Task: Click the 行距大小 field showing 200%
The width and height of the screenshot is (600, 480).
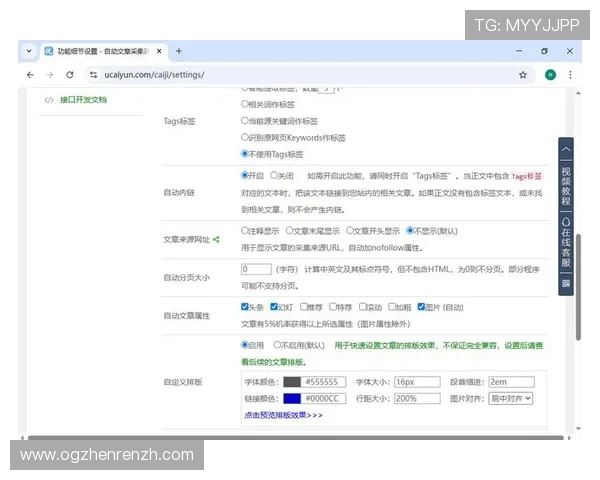Action: pos(417,399)
